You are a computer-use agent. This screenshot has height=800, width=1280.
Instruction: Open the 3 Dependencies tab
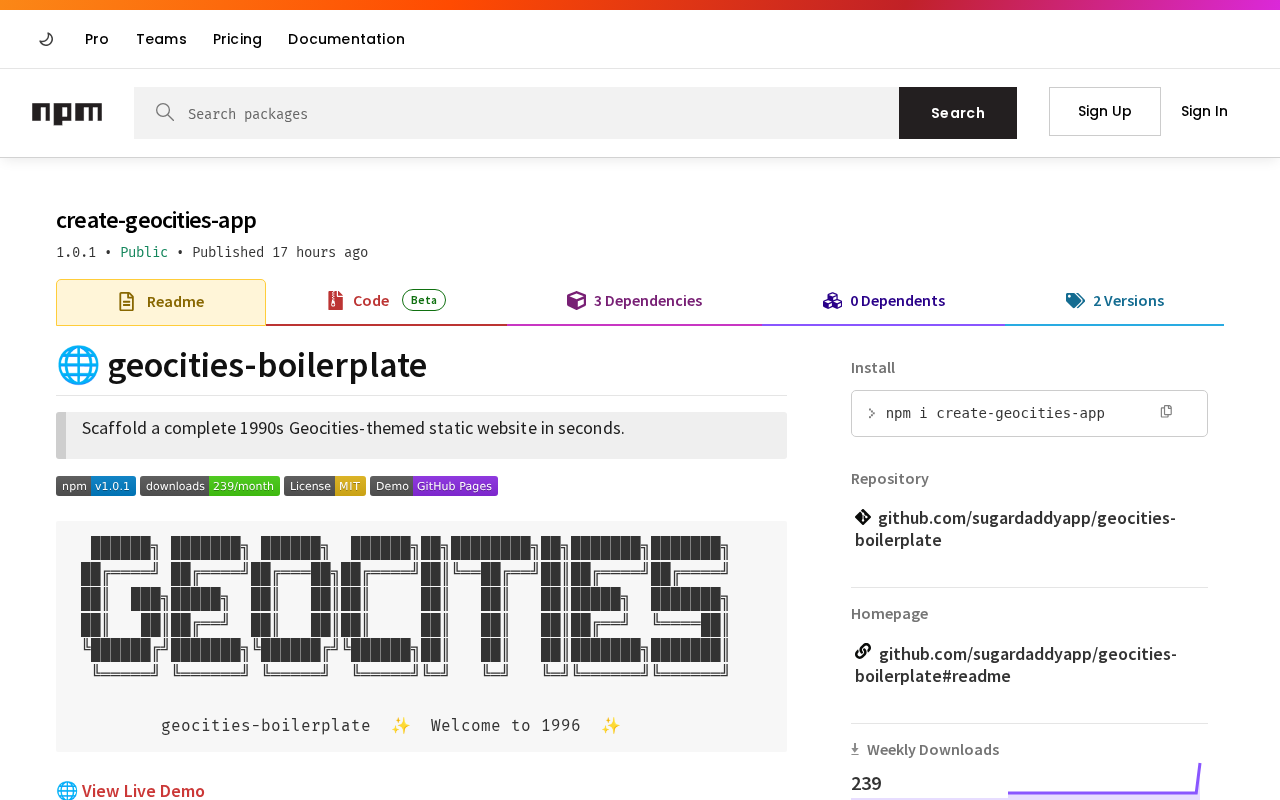[x=635, y=301]
